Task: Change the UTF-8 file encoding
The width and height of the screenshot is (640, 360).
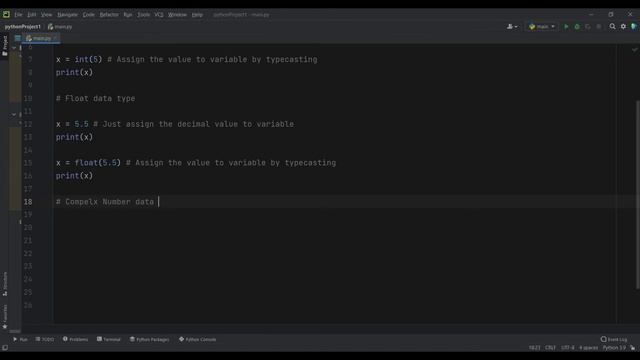Action: pyautogui.click(x=567, y=348)
